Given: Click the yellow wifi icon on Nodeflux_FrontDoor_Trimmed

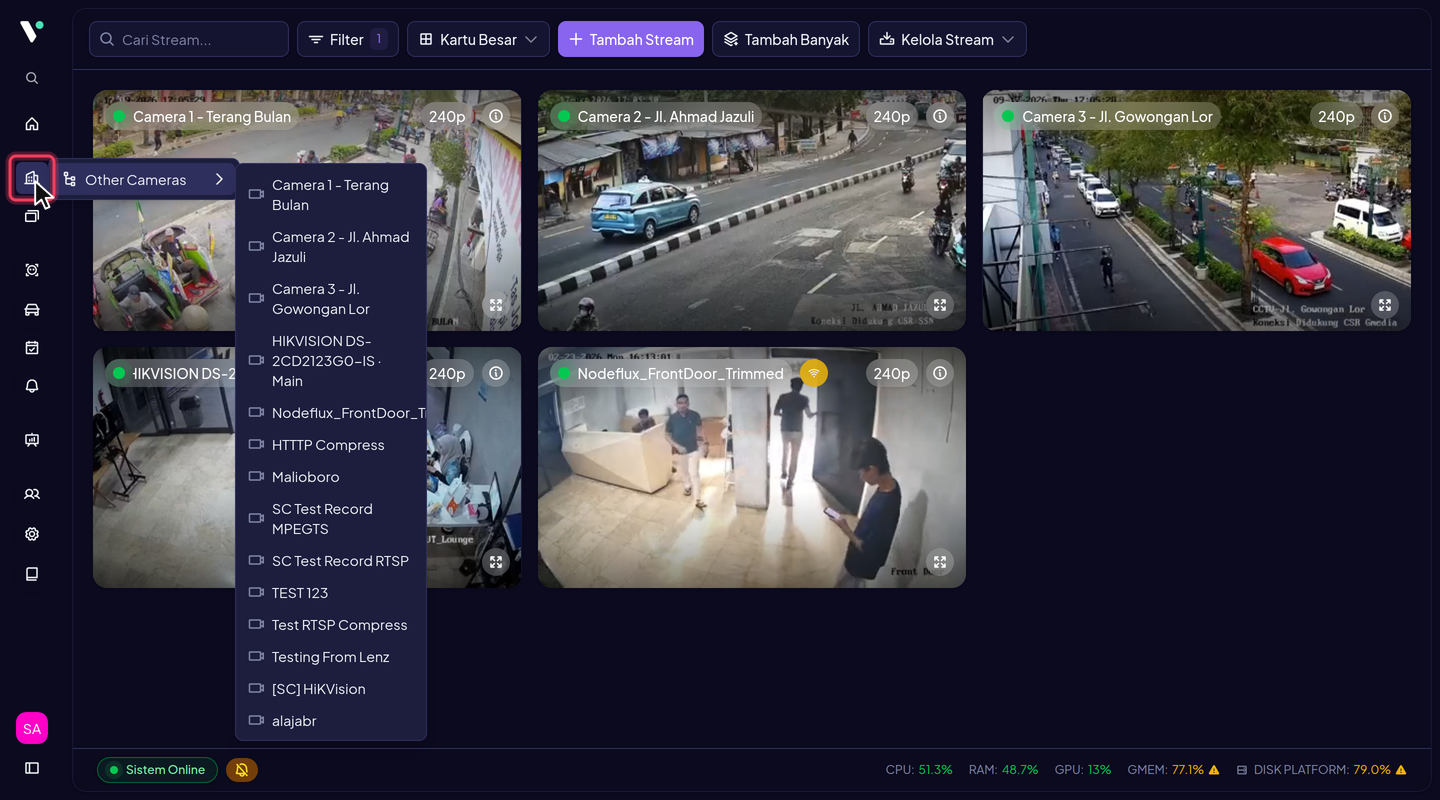Looking at the screenshot, I should (814, 374).
